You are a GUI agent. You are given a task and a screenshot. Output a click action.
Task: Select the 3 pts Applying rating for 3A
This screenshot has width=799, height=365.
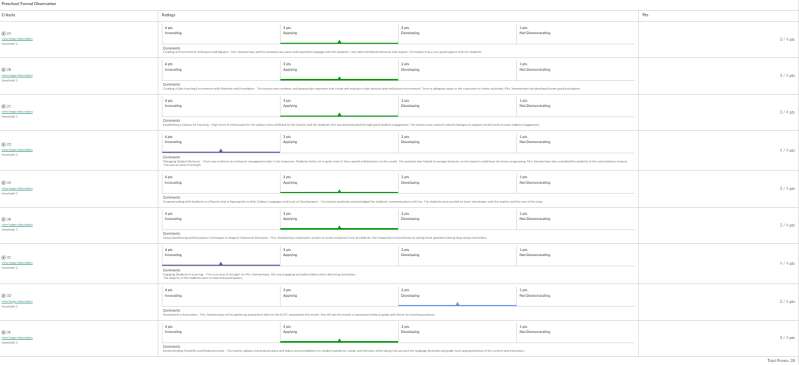[x=339, y=184]
